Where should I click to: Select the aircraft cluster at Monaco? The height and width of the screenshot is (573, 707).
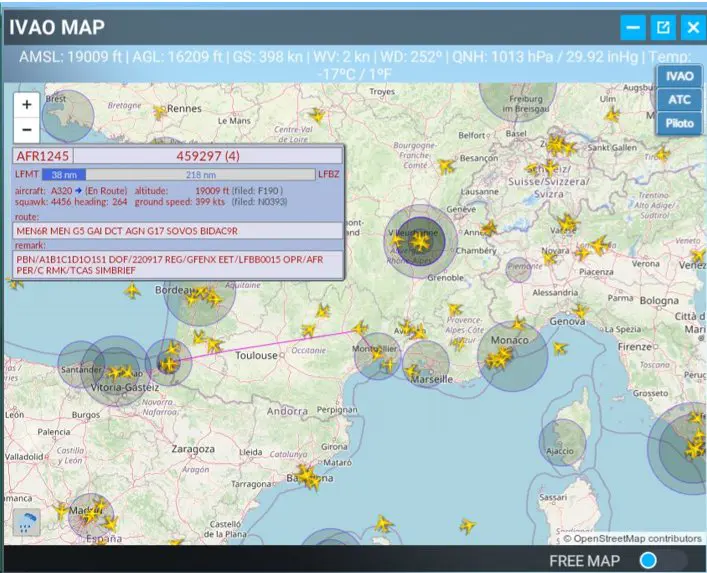pyautogui.click(x=499, y=358)
